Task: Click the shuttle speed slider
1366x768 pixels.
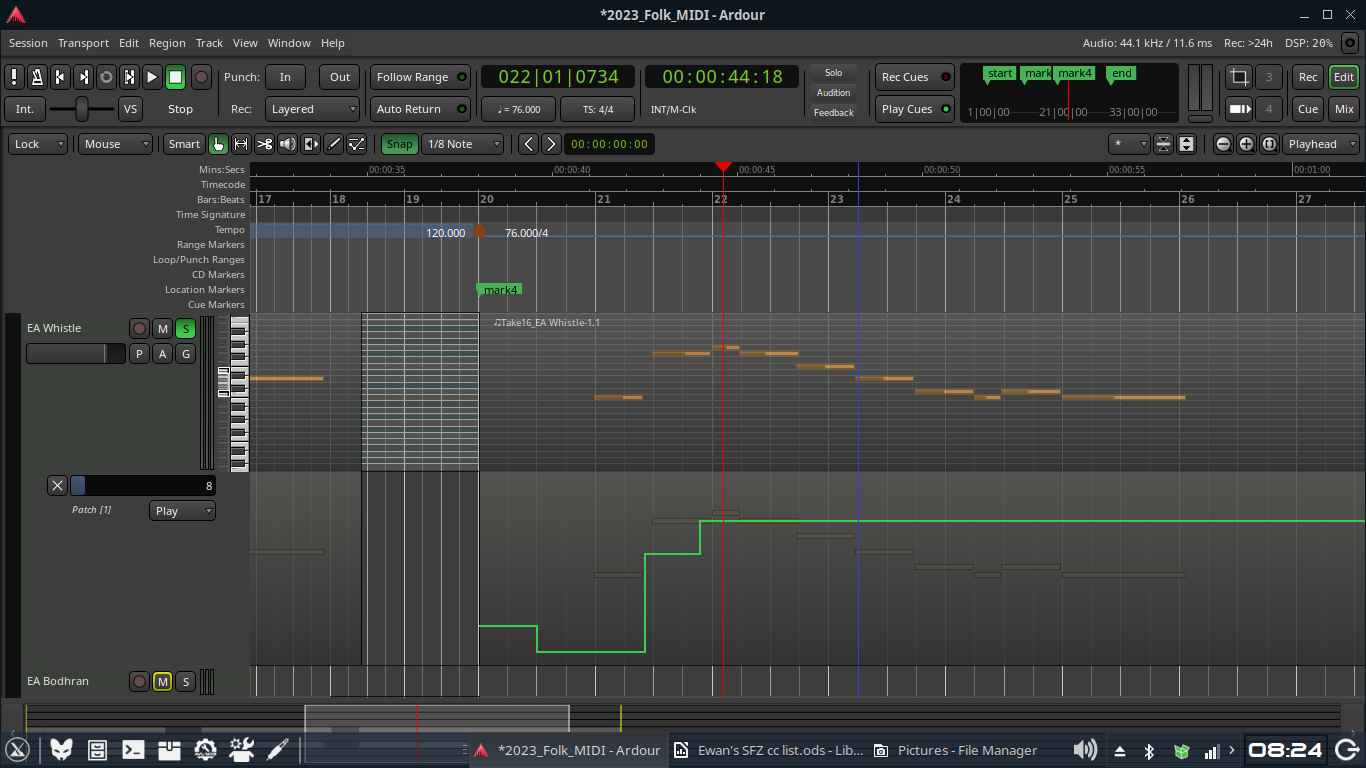Action: pos(82,109)
